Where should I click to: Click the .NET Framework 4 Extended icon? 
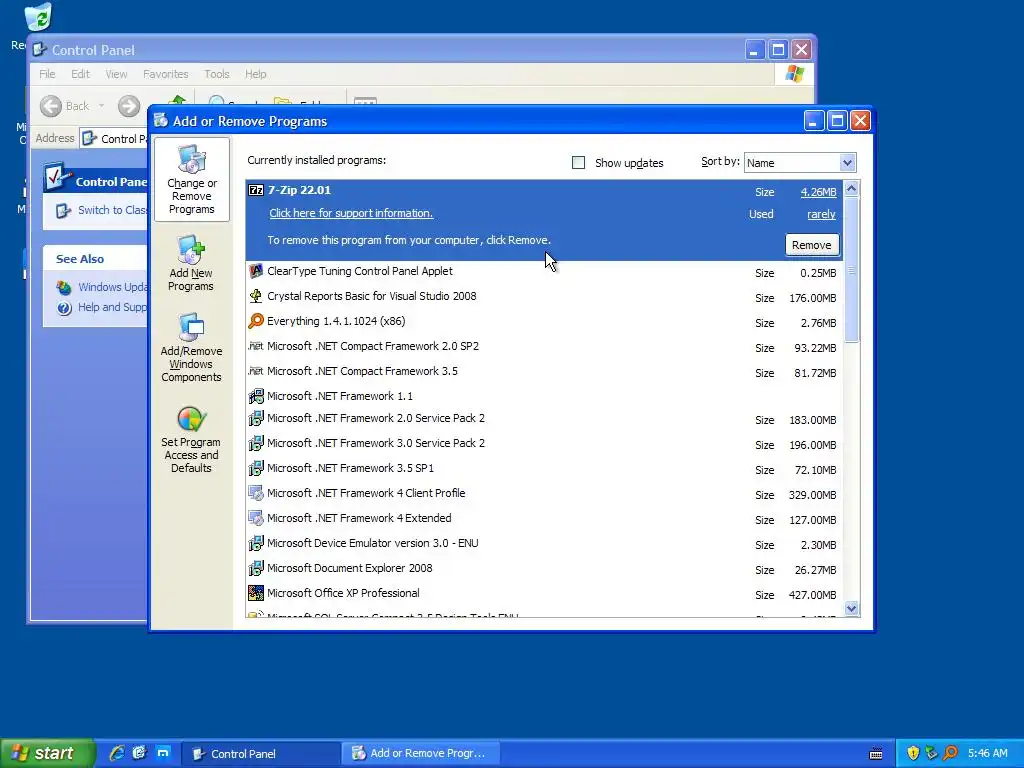tap(256, 518)
